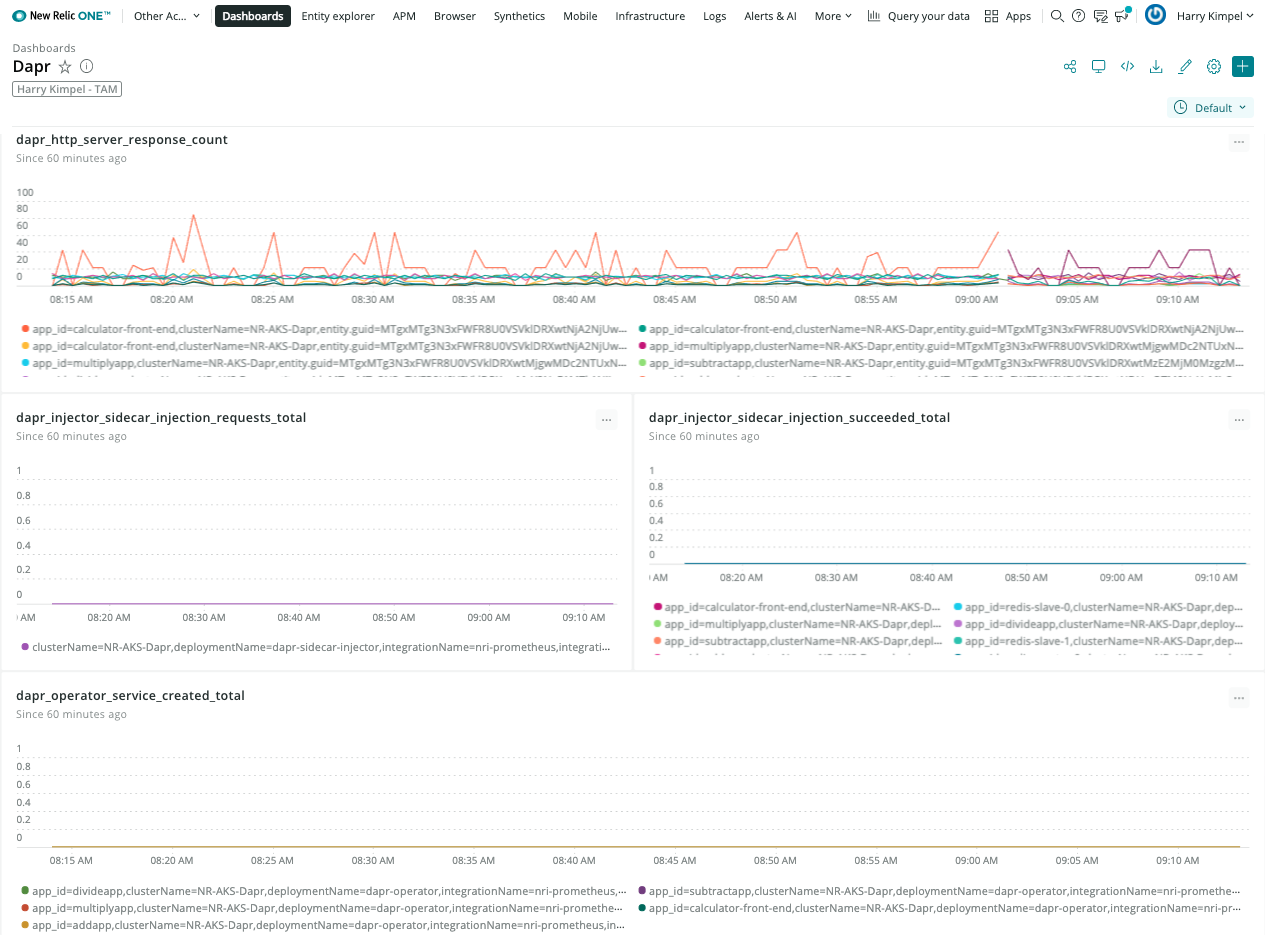
Task: Open dapr_injector_sidecar_injection_requests_total widget options menu
Action: tap(606, 420)
